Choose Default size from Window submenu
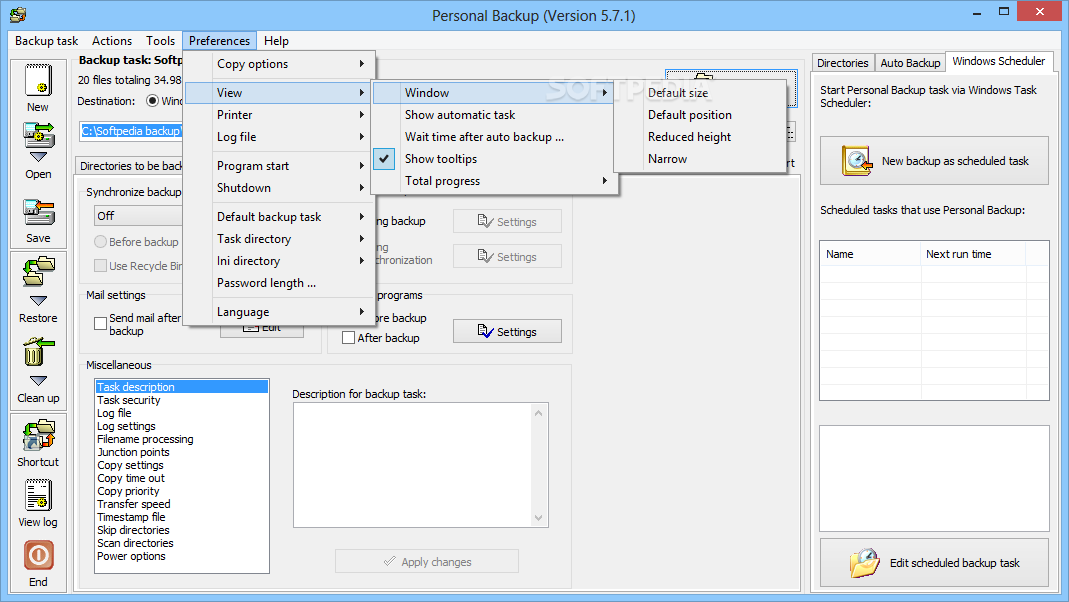 coord(700,93)
